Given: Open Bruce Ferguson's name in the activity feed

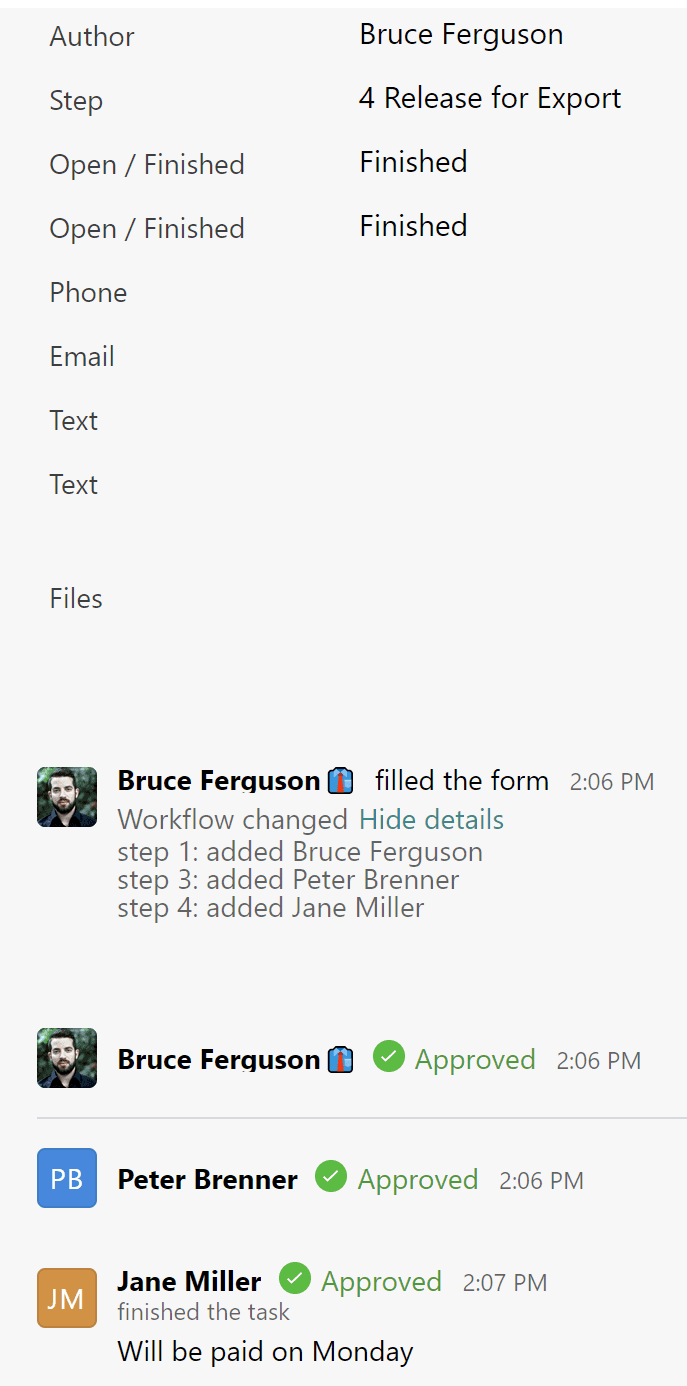Looking at the screenshot, I should tap(218, 780).
